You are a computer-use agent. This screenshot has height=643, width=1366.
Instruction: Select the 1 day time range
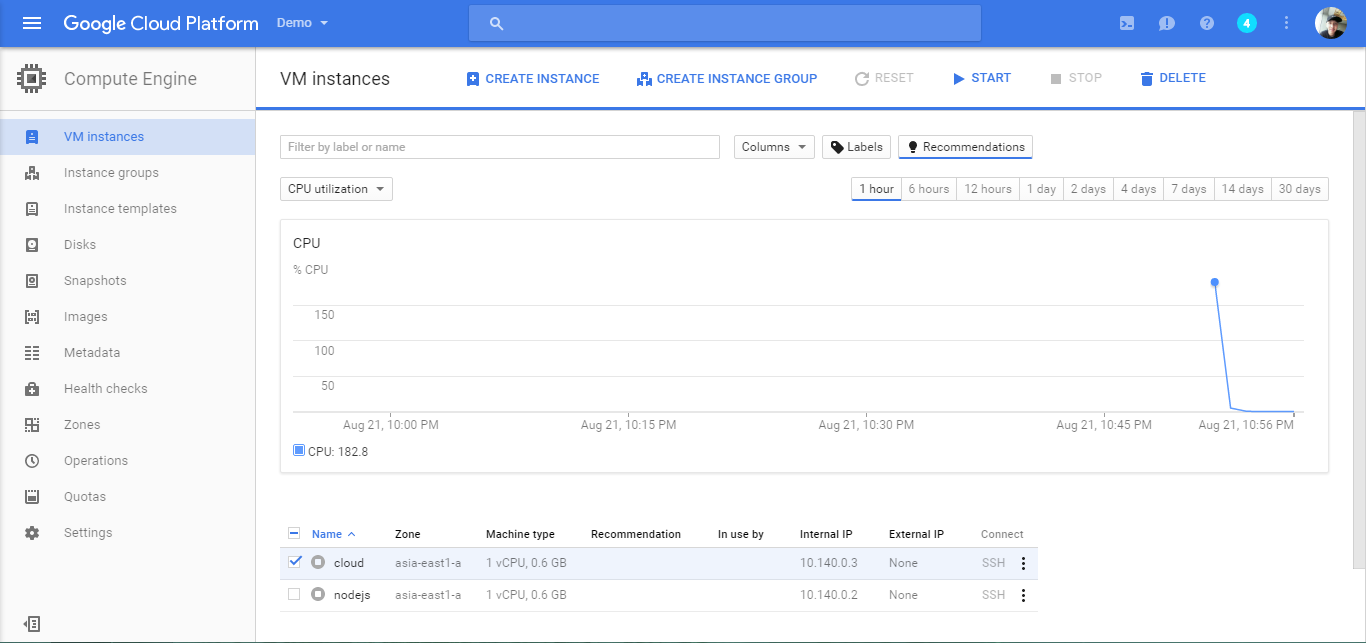point(1041,189)
